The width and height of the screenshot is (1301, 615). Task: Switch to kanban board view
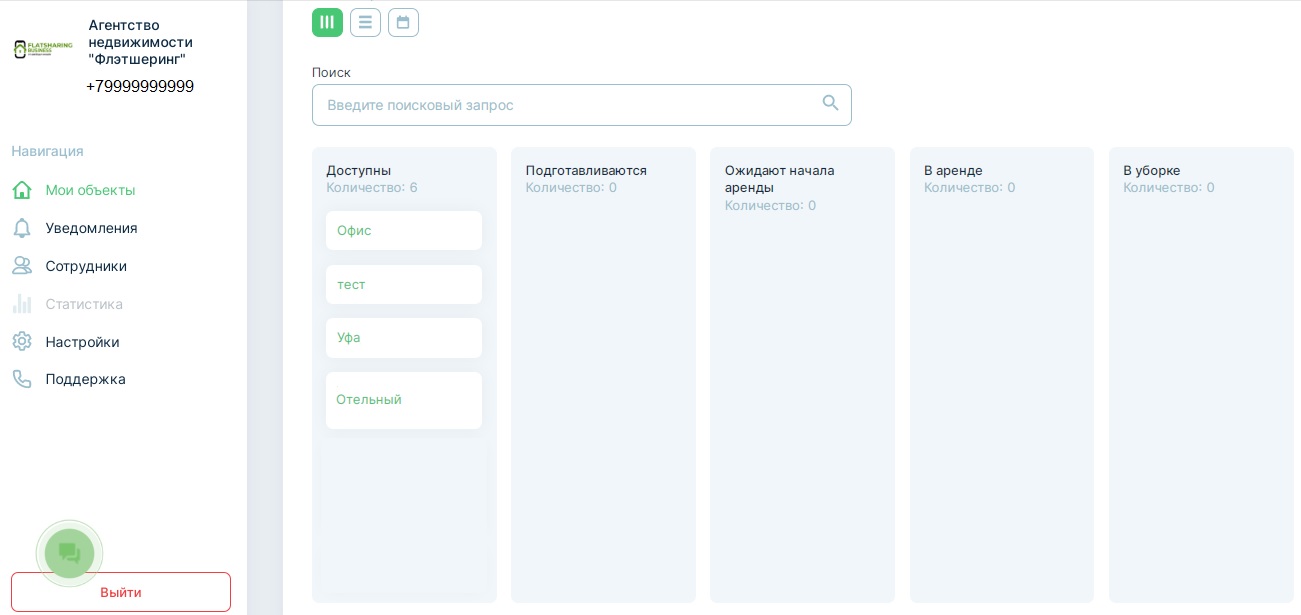[x=327, y=22]
